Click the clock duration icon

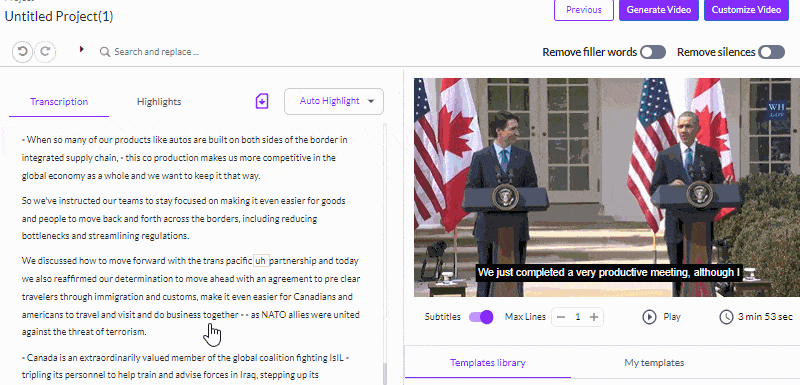coord(726,317)
